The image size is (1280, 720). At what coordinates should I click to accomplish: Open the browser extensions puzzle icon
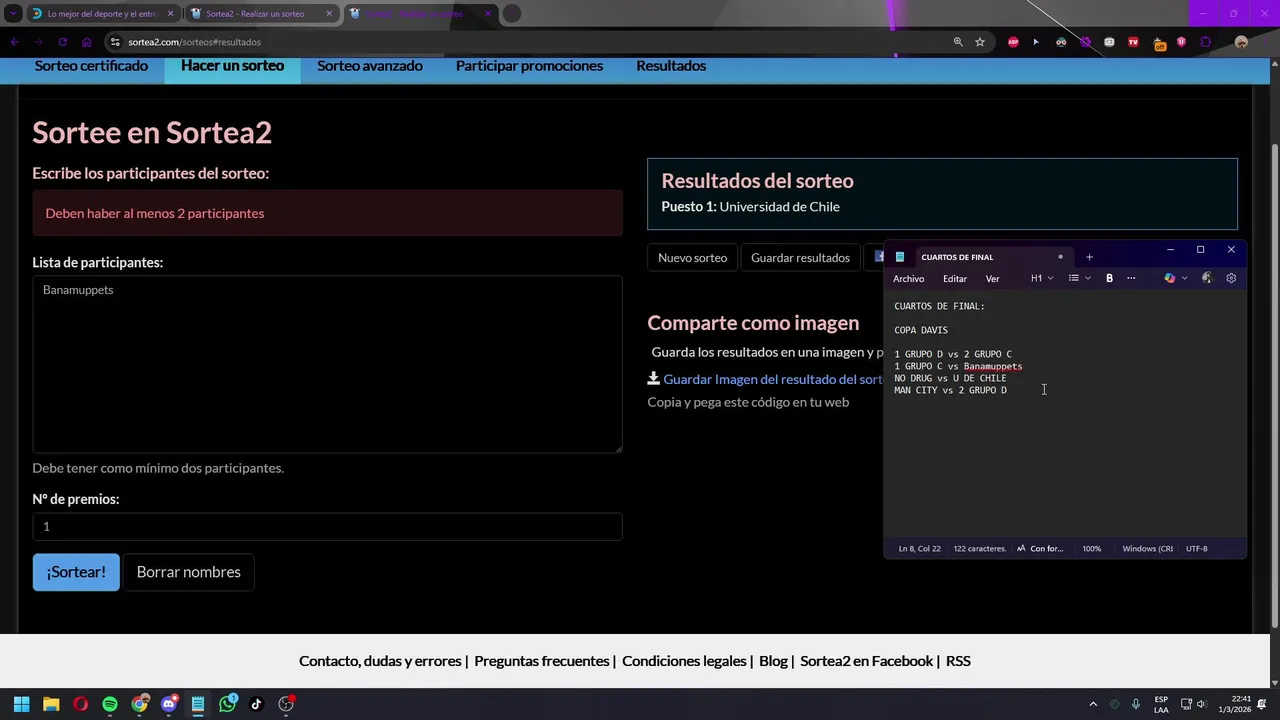pos(1205,42)
